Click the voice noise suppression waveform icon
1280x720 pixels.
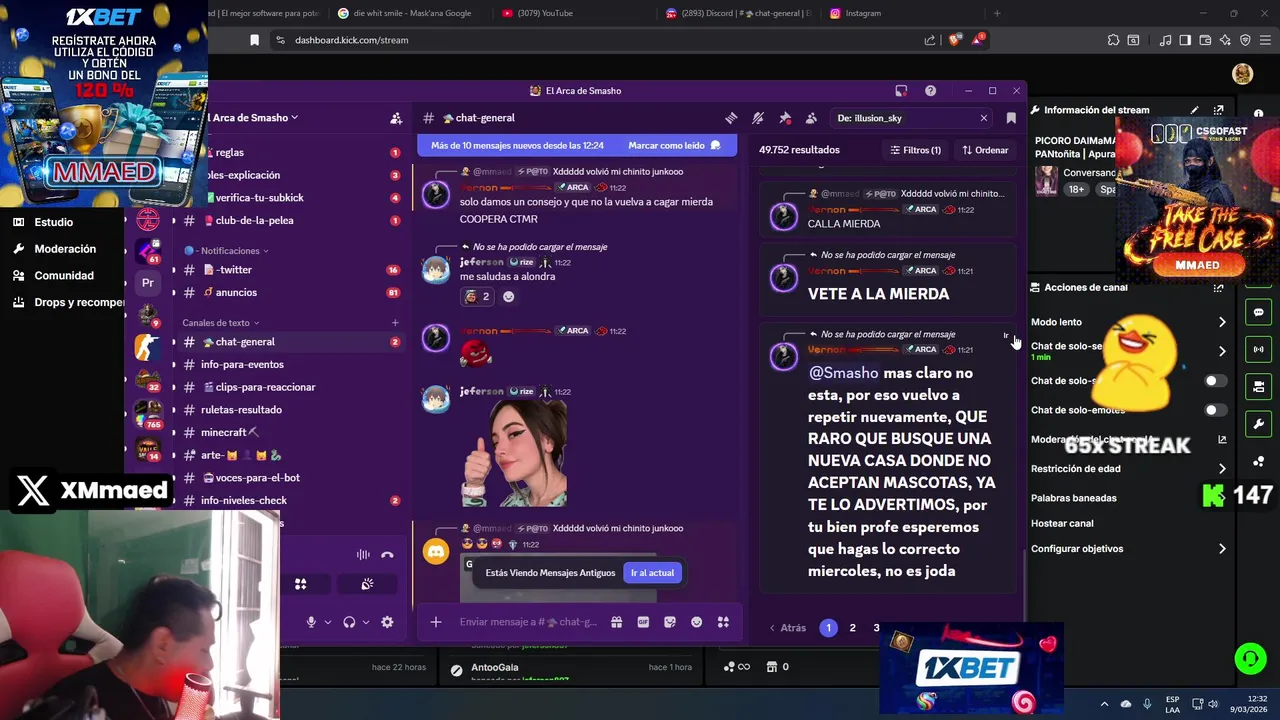point(363,555)
